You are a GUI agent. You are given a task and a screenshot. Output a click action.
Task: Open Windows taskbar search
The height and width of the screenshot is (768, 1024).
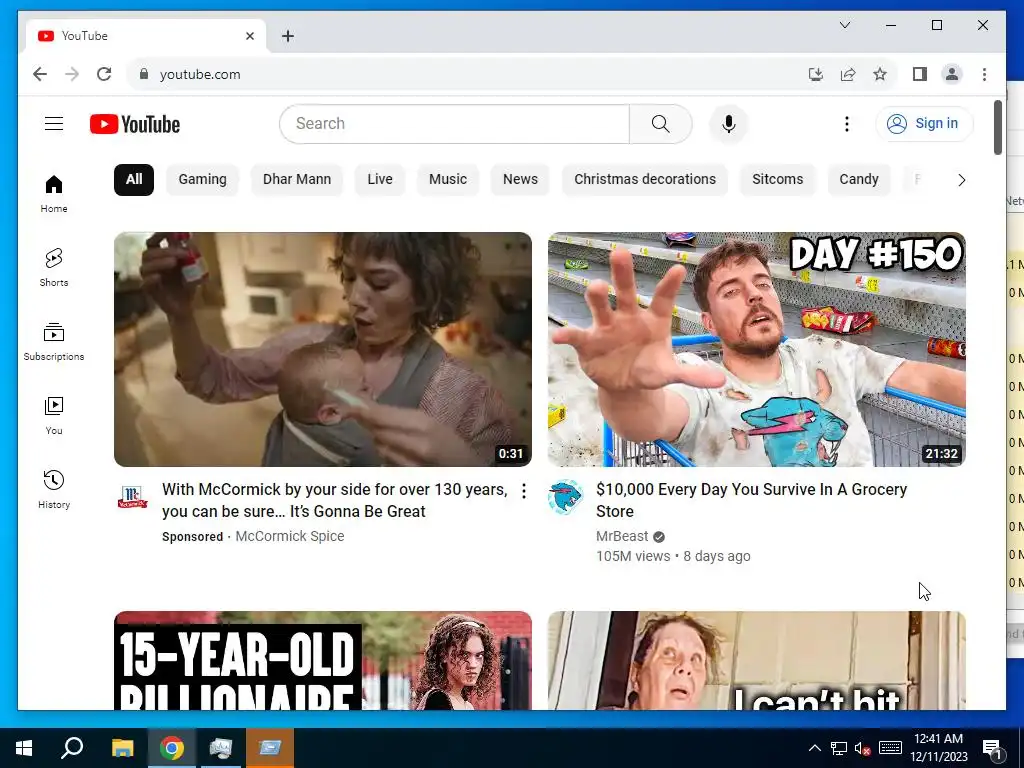pos(72,748)
